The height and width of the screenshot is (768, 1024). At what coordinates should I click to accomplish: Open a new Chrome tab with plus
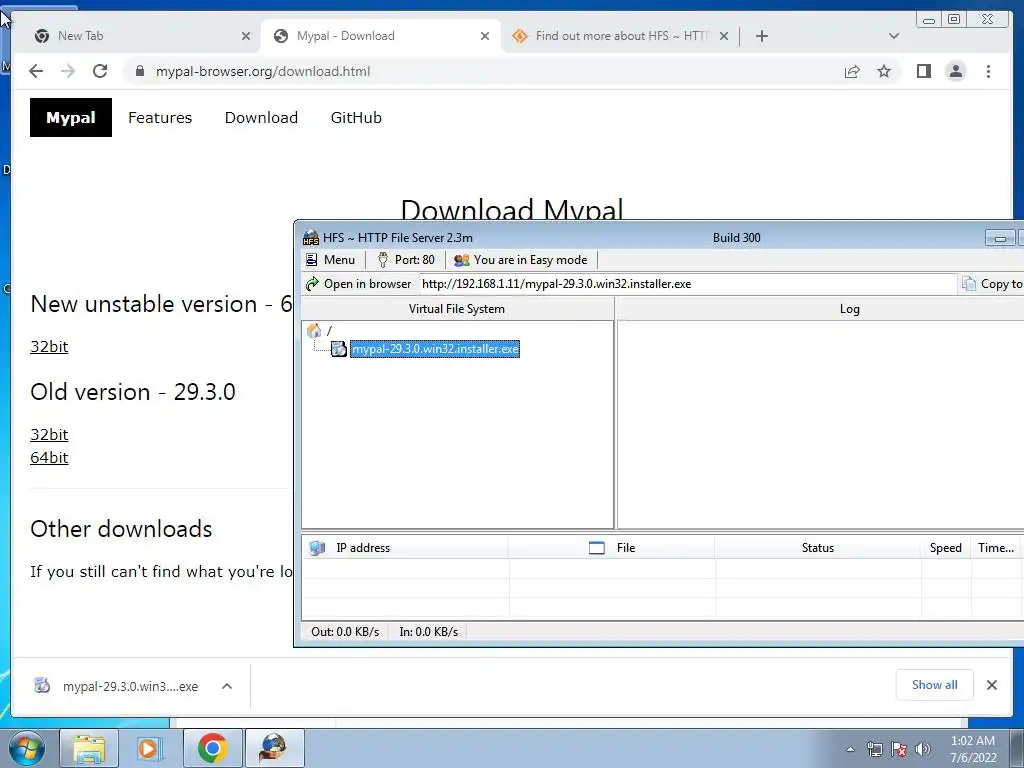point(761,36)
